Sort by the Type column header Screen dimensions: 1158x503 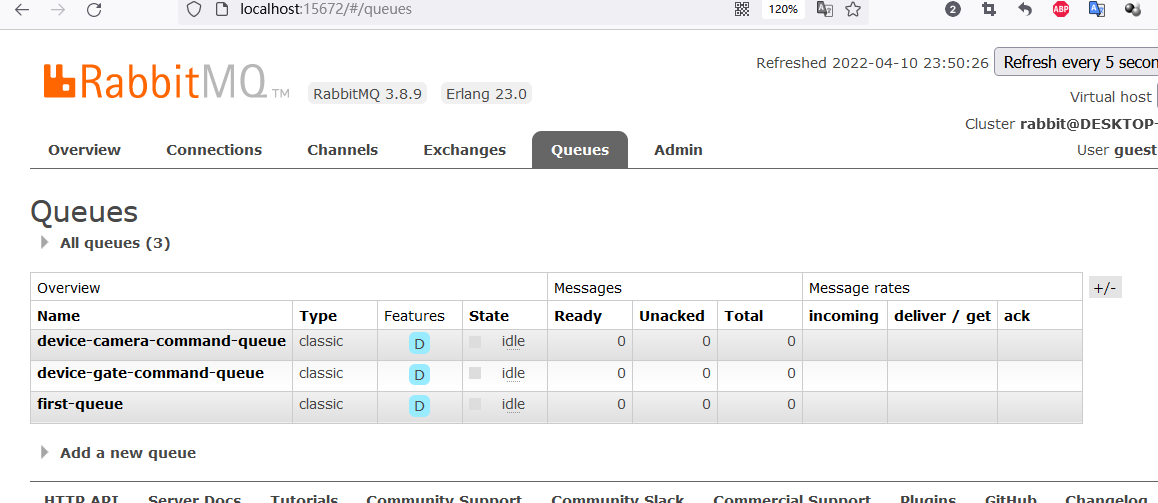318,316
